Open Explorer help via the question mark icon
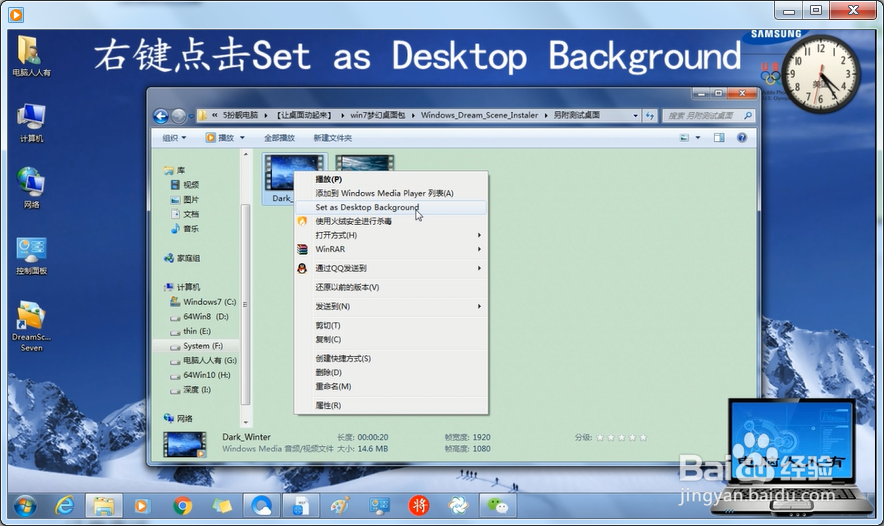Screen dimensions: 884x526 (x=742, y=138)
